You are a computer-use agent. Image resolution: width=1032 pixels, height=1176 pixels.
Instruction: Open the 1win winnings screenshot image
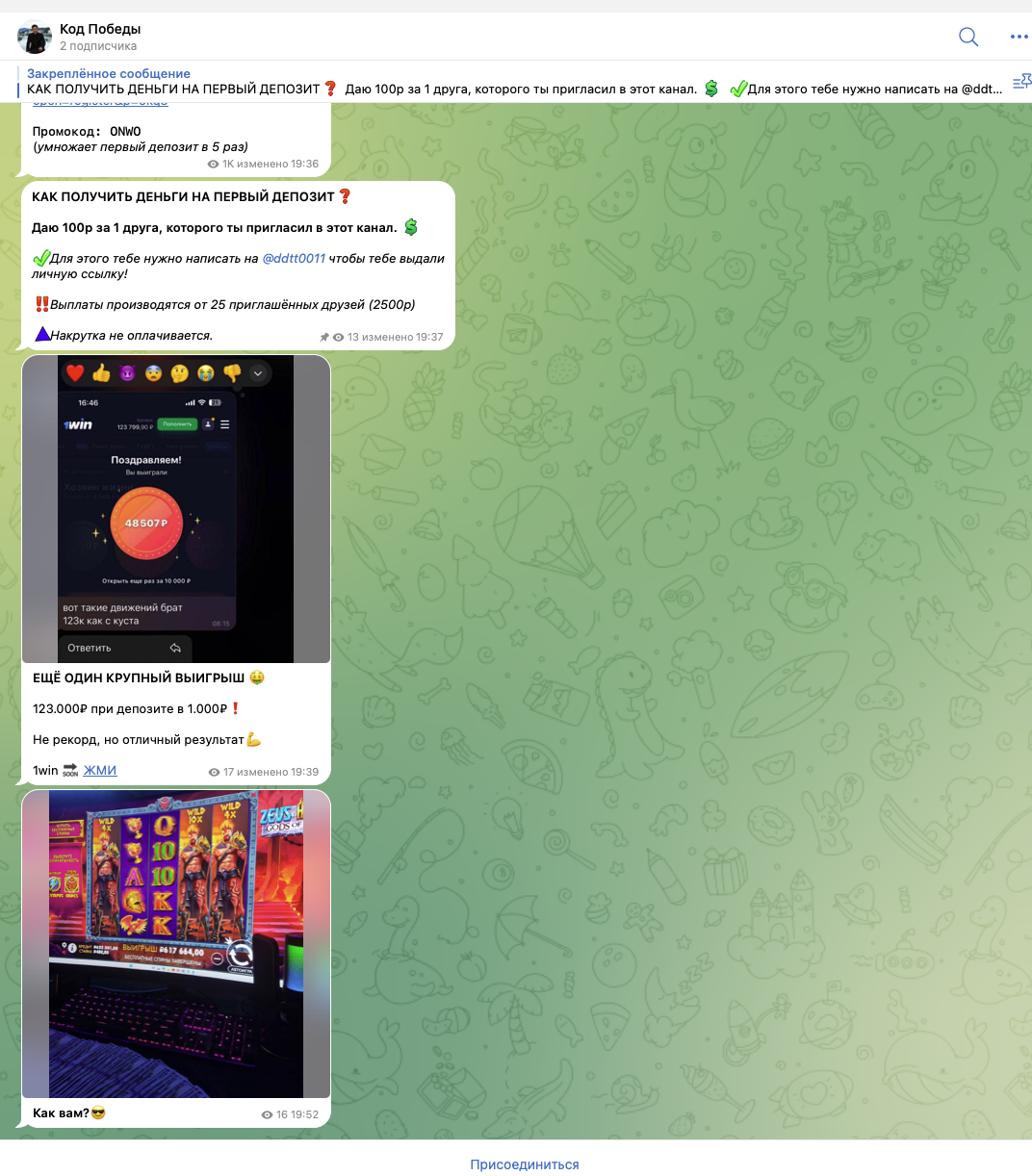click(176, 509)
